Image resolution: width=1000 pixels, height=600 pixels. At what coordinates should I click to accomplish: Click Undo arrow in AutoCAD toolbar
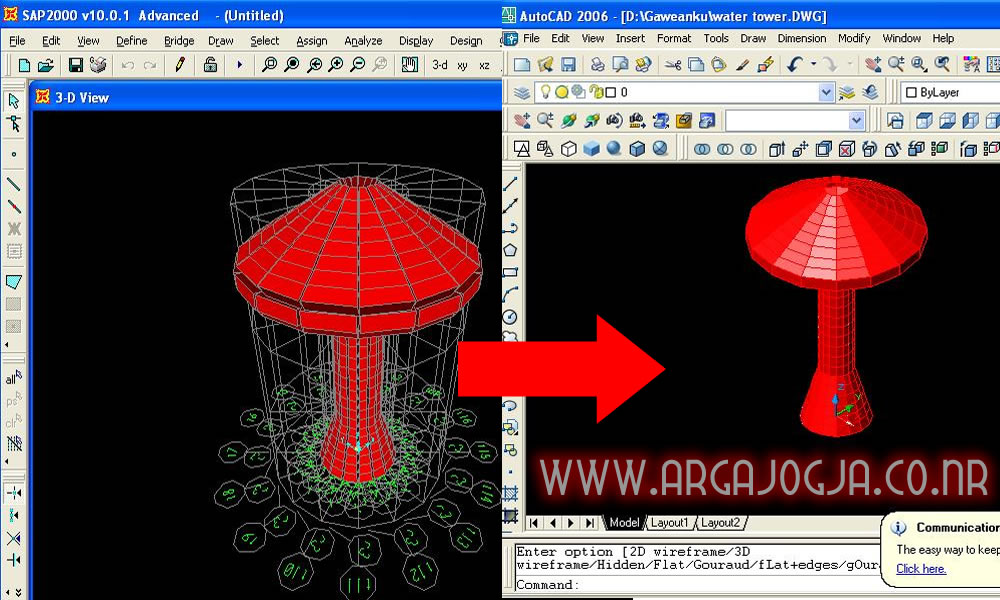click(x=795, y=64)
